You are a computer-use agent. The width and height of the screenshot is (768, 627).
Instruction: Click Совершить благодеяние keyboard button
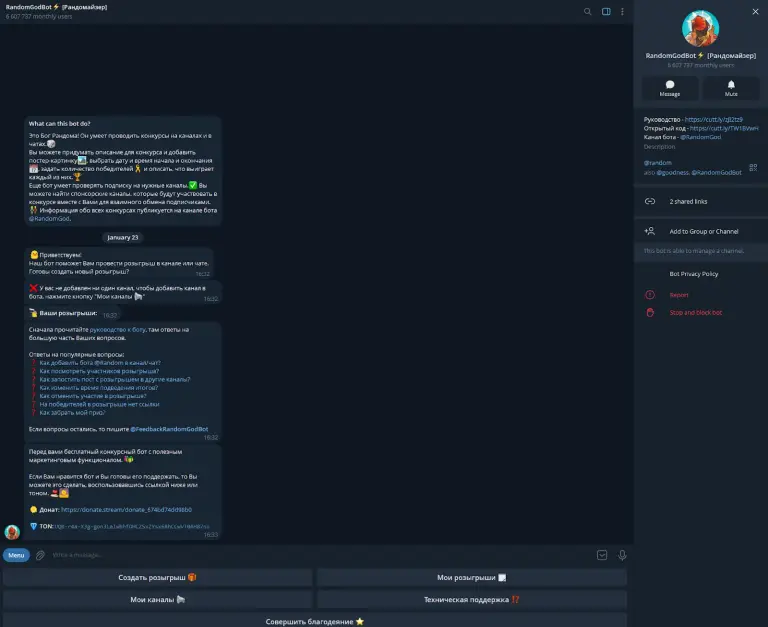(x=314, y=621)
